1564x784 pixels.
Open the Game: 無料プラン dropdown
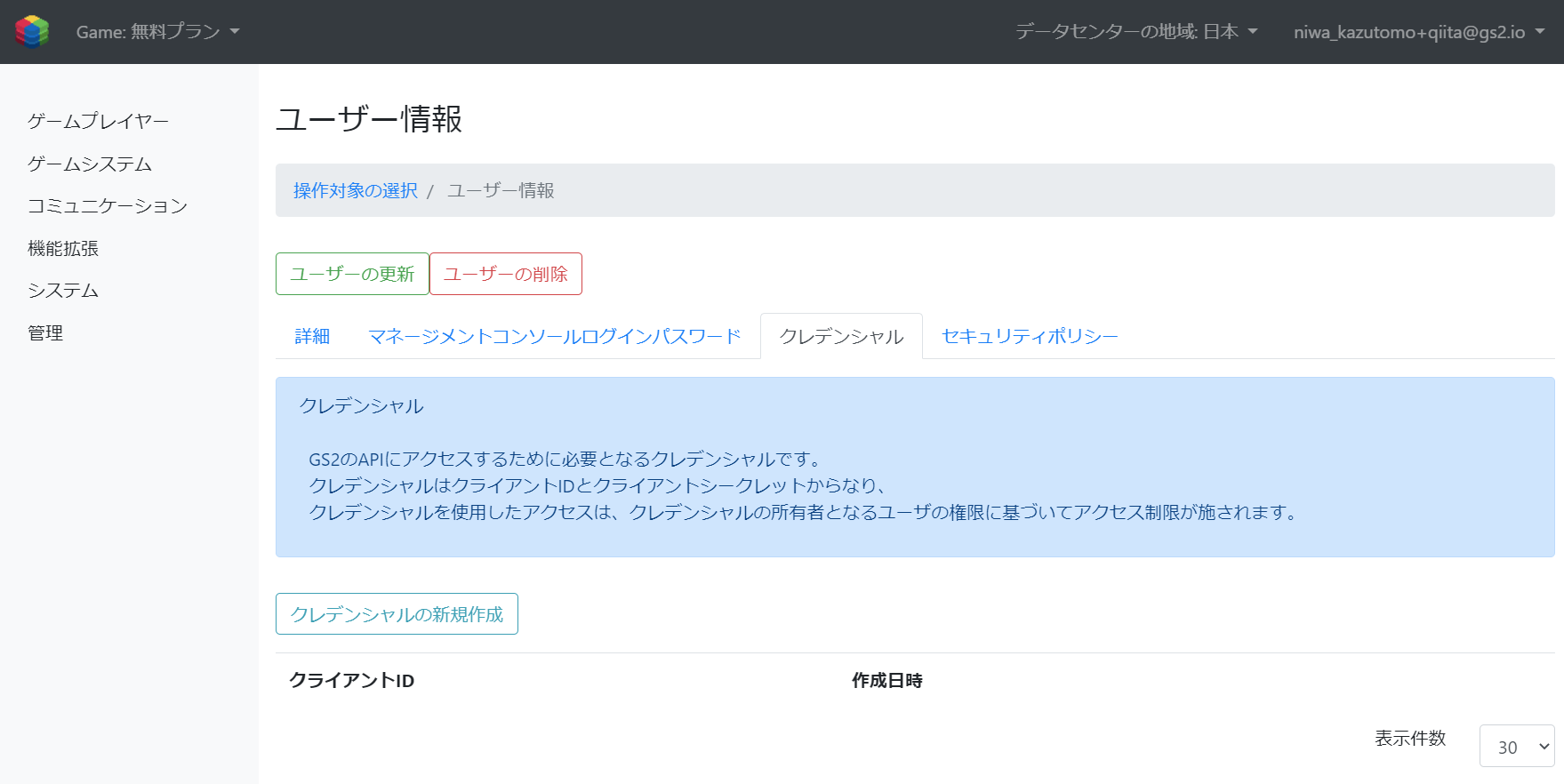[x=158, y=32]
